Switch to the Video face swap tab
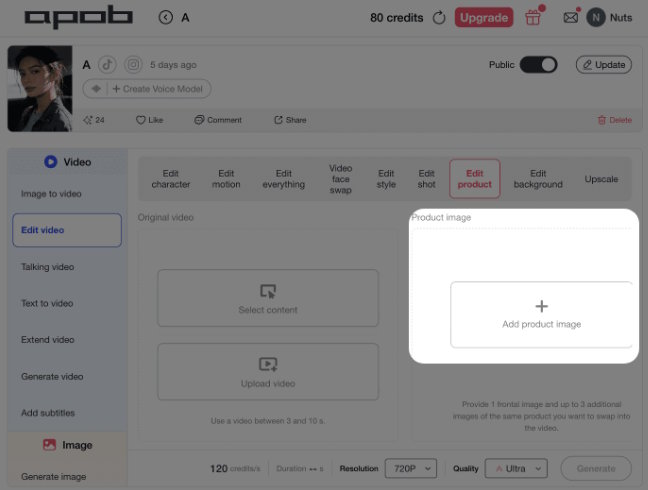Viewport: 648px width, 490px height. [341, 179]
